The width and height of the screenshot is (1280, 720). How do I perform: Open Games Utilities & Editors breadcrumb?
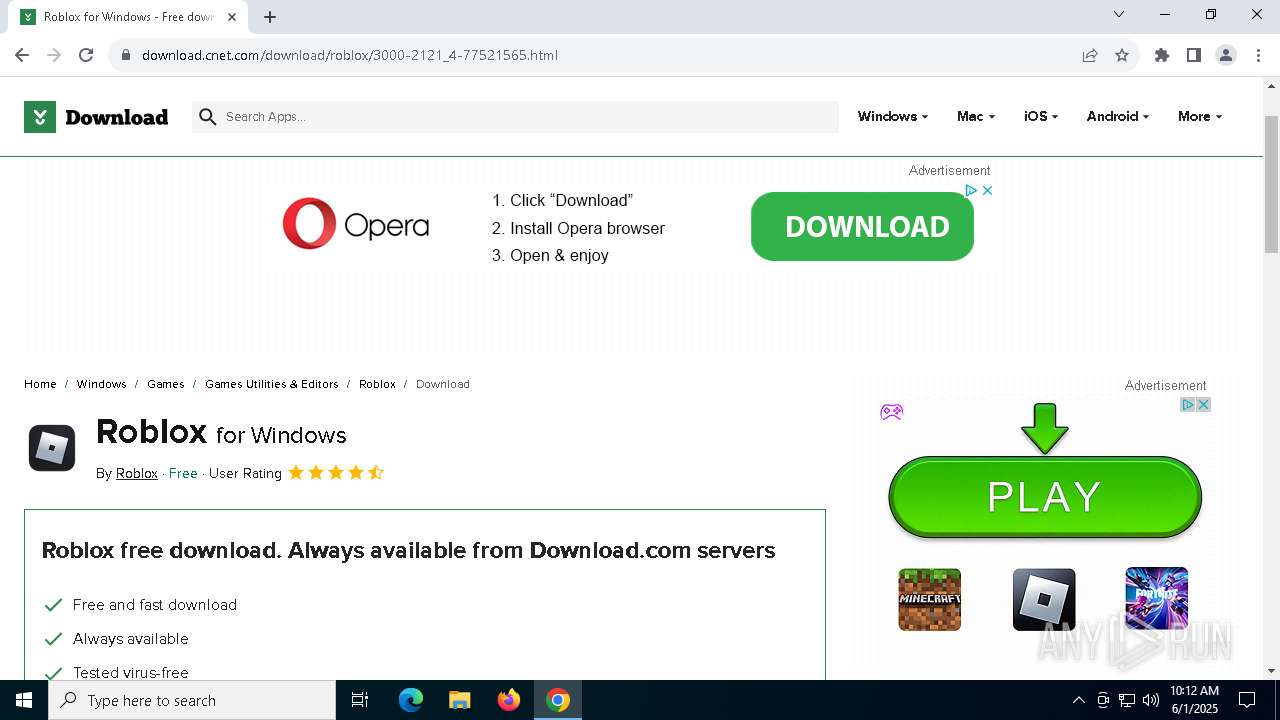pos(272,384)
